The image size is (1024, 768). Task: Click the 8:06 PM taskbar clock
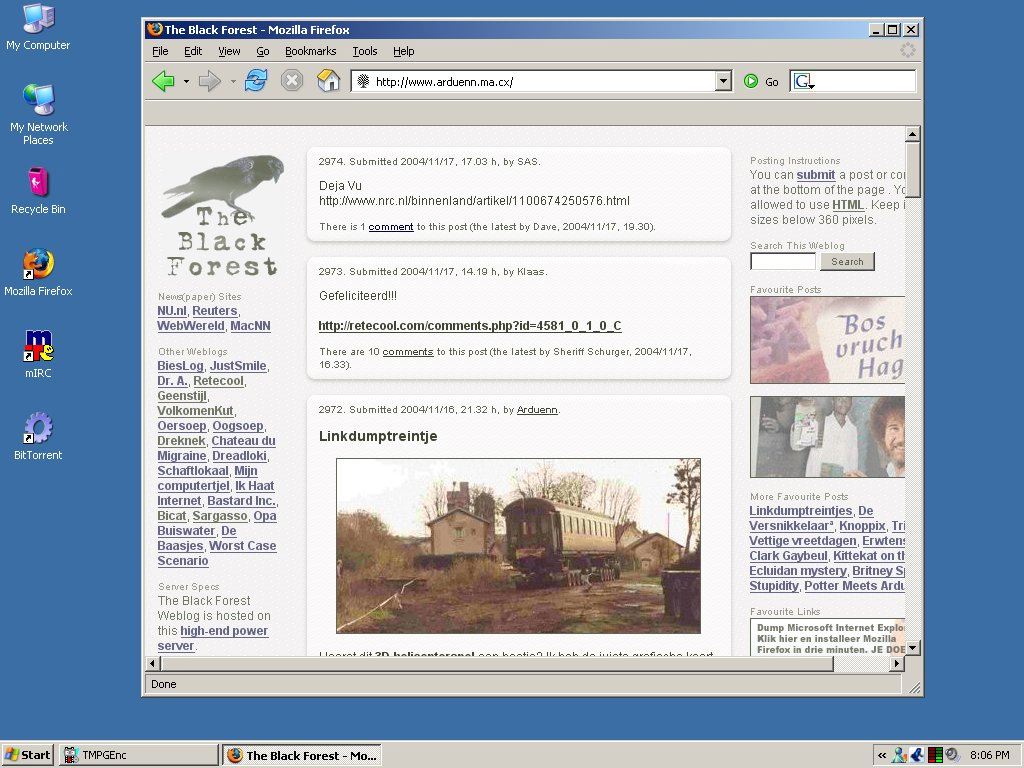[989, 755]
